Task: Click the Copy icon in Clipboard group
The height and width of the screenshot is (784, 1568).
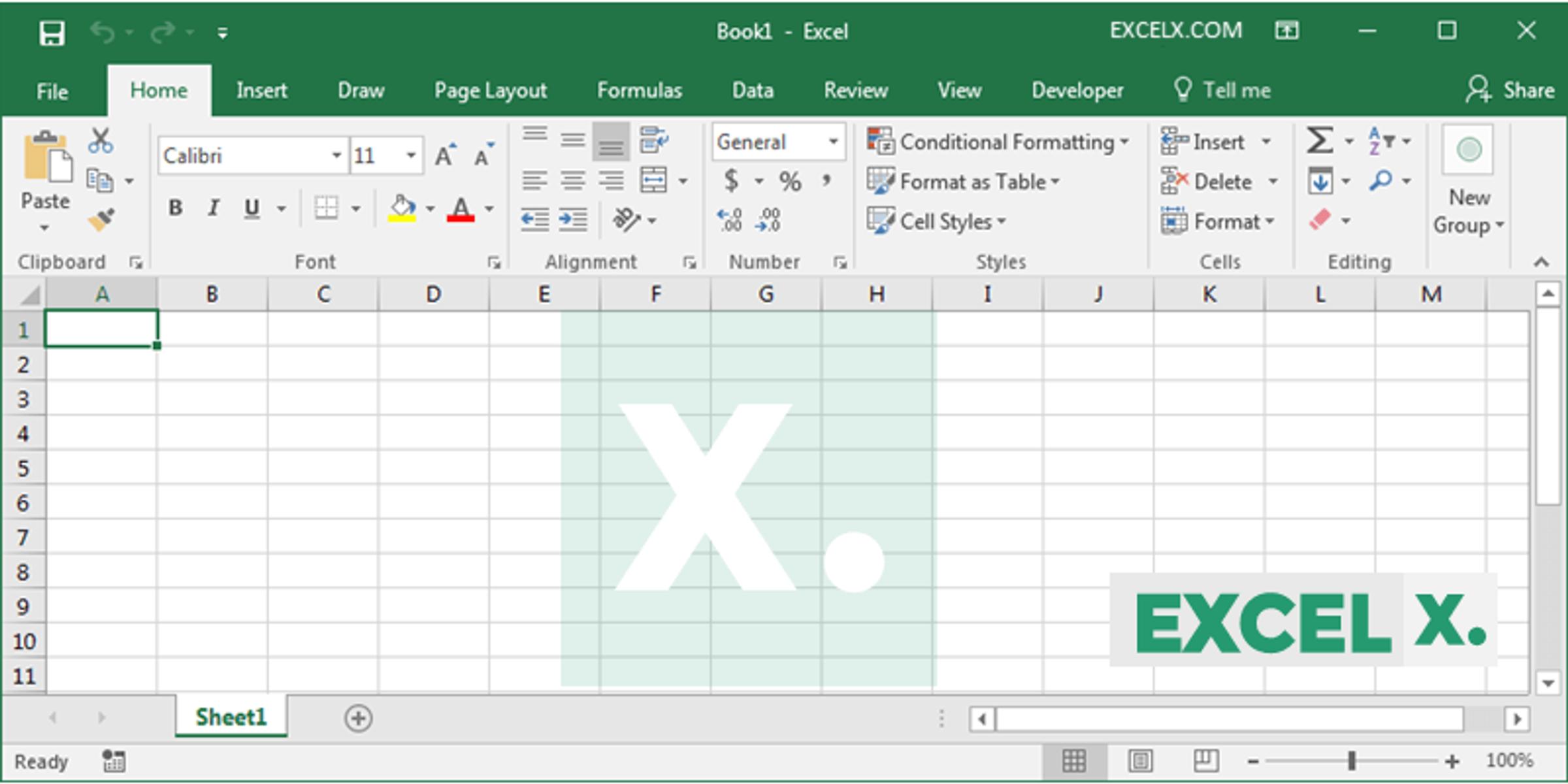Action: 100,180
